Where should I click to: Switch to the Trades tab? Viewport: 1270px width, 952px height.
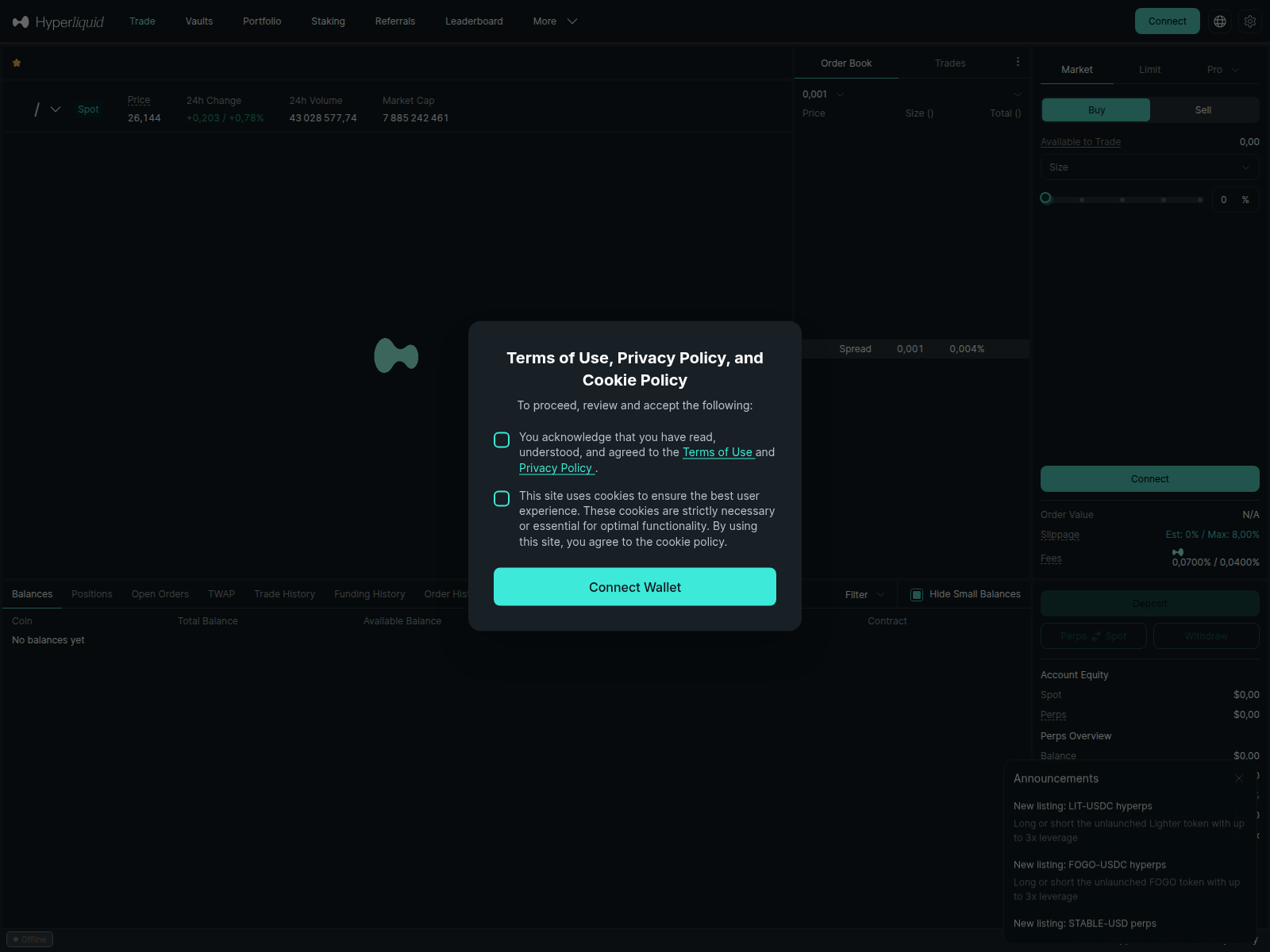tap(950, 63)
